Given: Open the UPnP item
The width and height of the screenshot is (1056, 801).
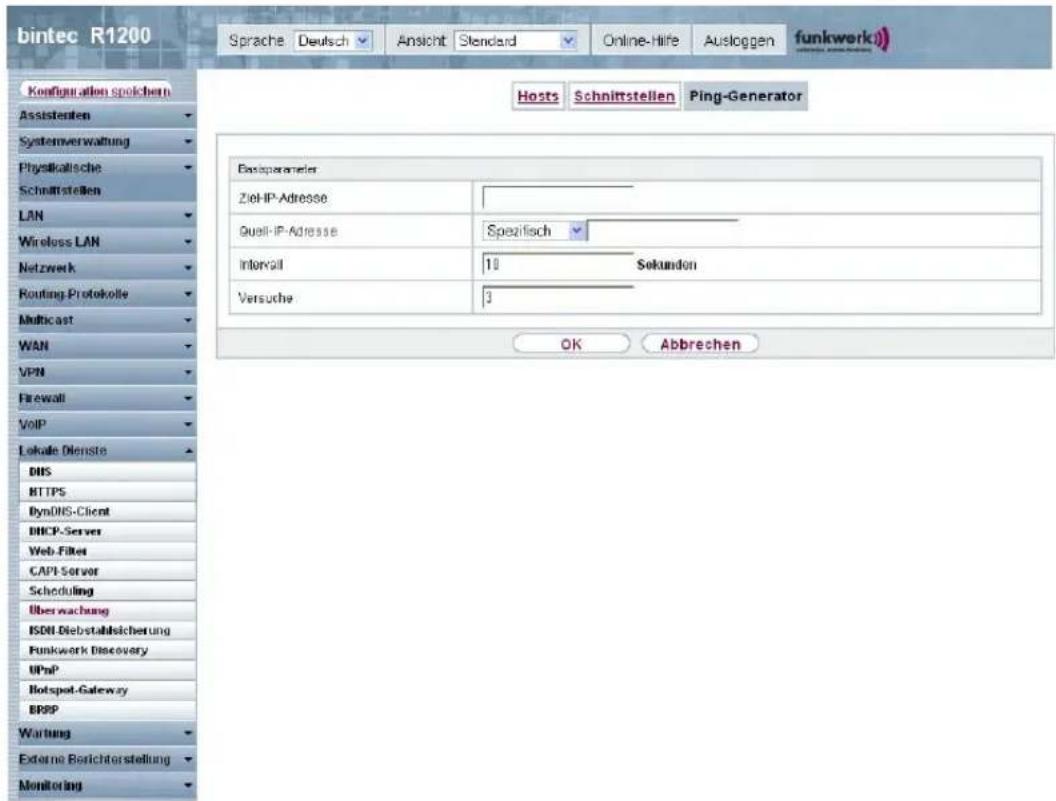Looking at the screenshot, I should pyautogui.click(x=108, y=670).
